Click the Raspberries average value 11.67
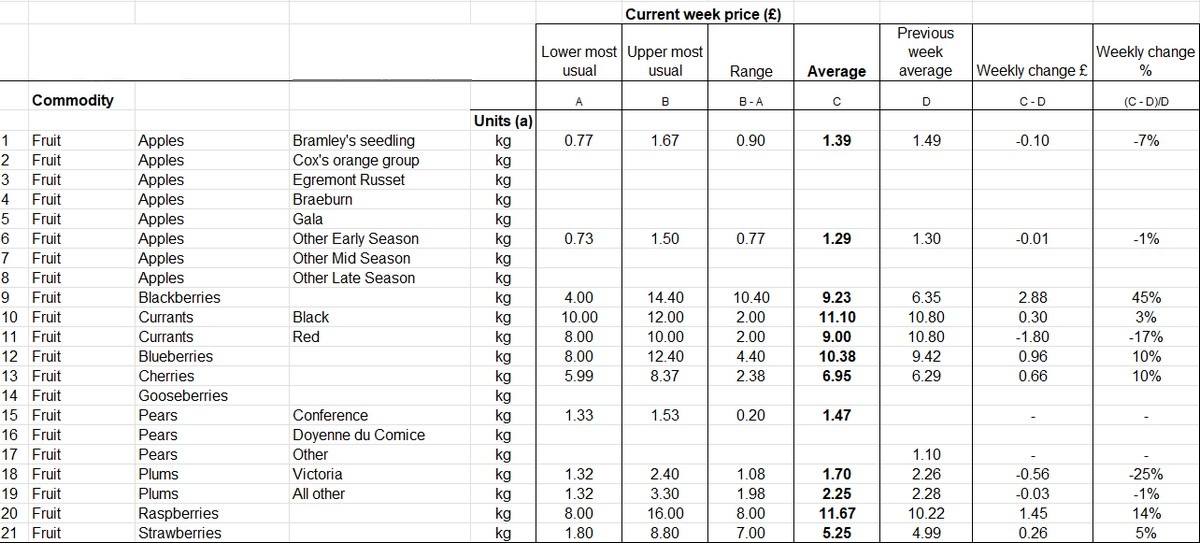The image size is (1200, 543). [x=836, y=513]
